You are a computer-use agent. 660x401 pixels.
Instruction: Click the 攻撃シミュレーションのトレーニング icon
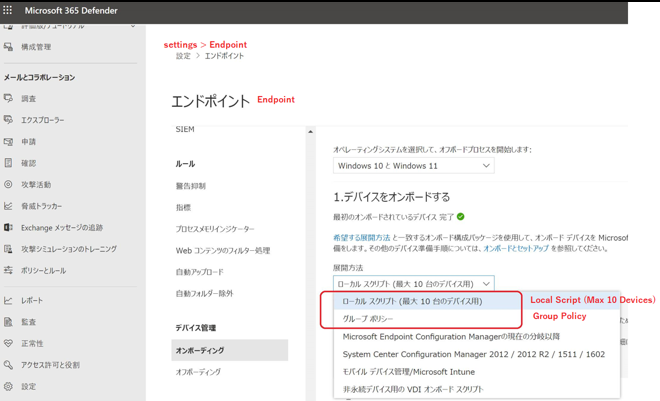coord(8,249)
